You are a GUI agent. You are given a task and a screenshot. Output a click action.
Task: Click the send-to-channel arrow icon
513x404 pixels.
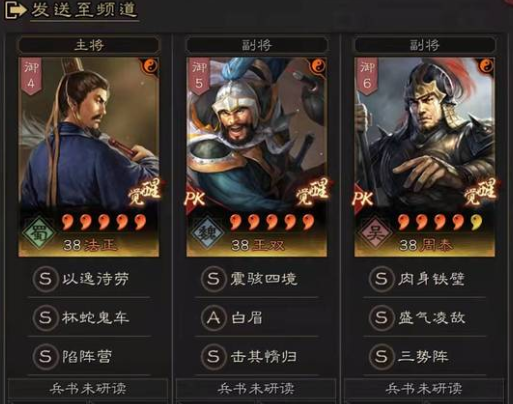(15, 10)
